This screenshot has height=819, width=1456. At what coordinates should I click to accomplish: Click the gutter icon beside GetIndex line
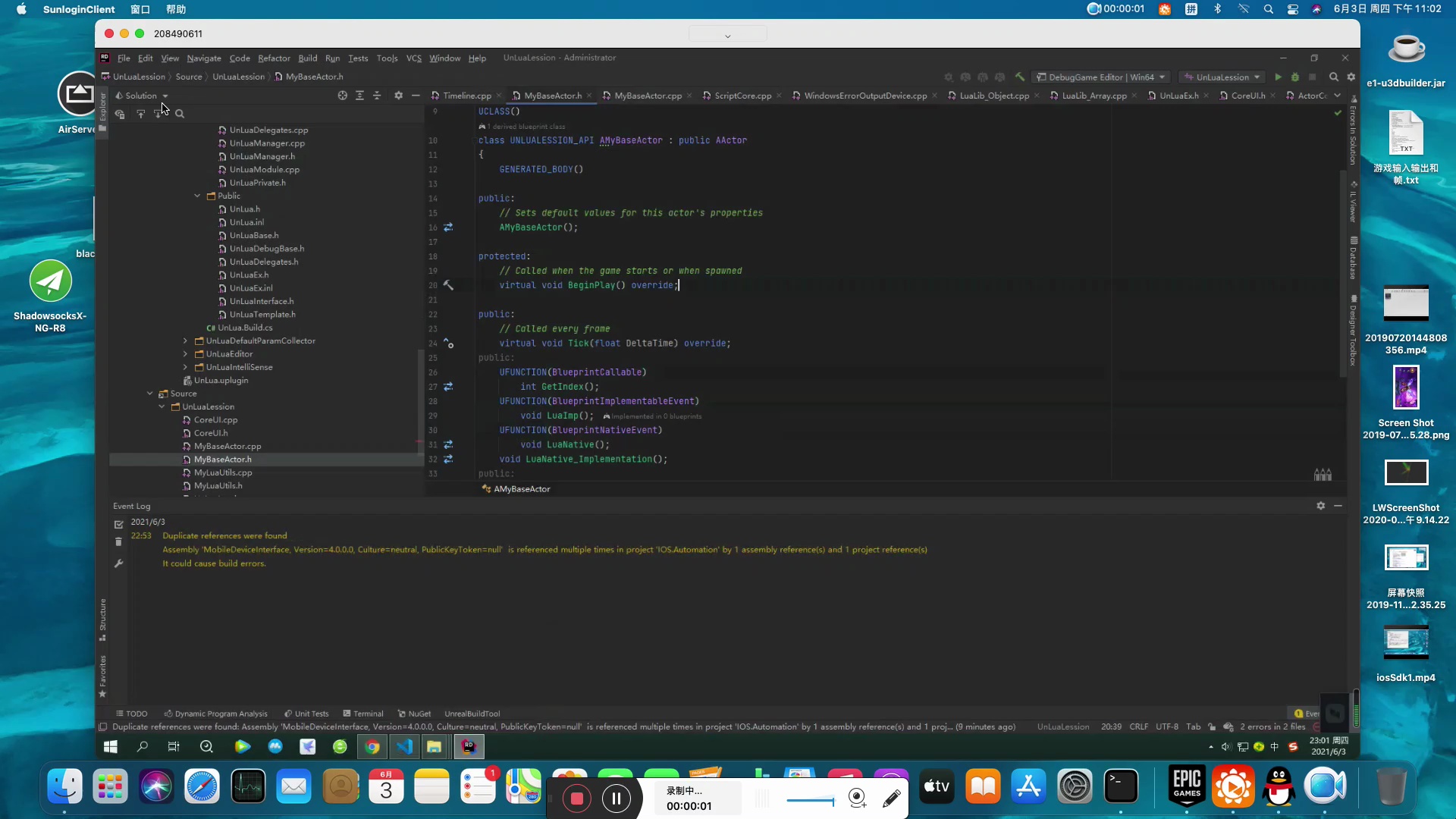tap(448, 387)
